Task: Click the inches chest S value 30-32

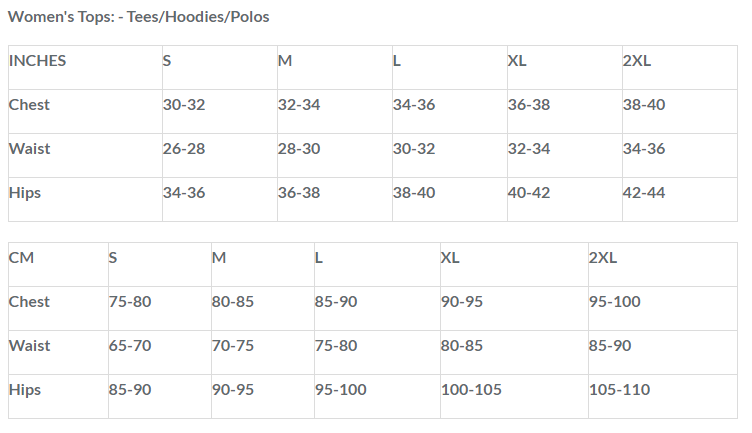Action: coord(184,105)
